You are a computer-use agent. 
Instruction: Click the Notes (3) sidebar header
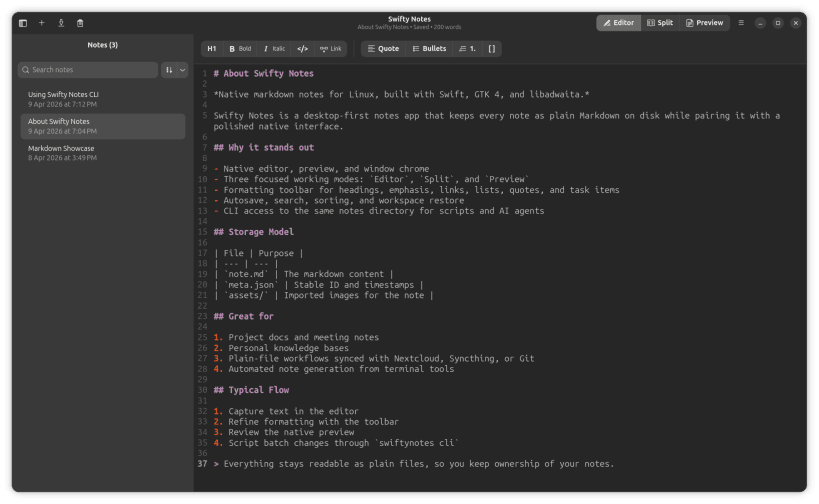102,45
